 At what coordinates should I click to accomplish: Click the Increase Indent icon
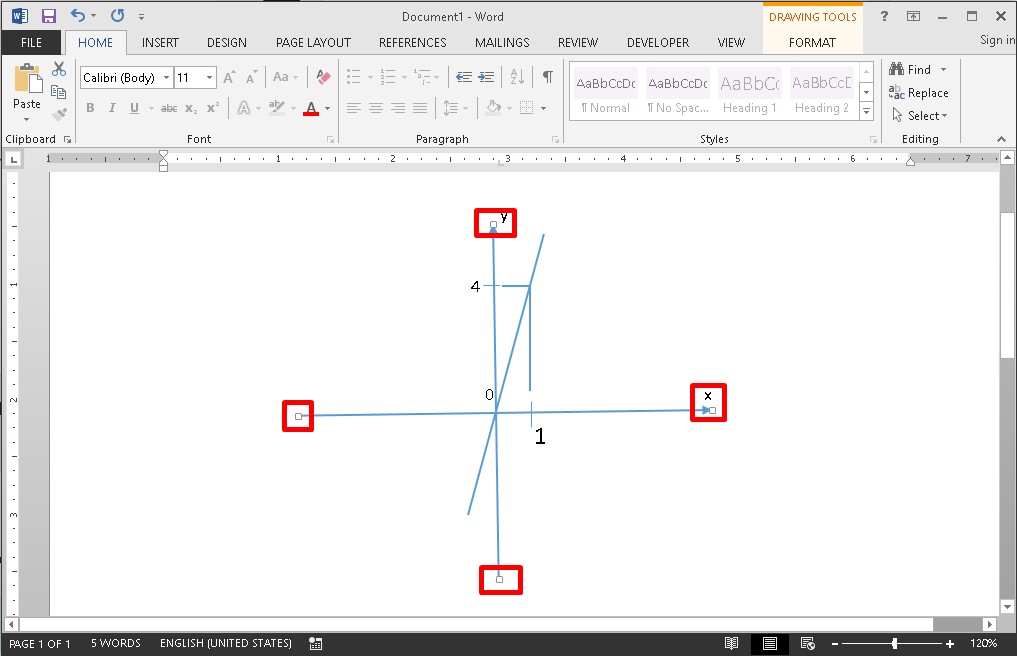click(486, 77)
